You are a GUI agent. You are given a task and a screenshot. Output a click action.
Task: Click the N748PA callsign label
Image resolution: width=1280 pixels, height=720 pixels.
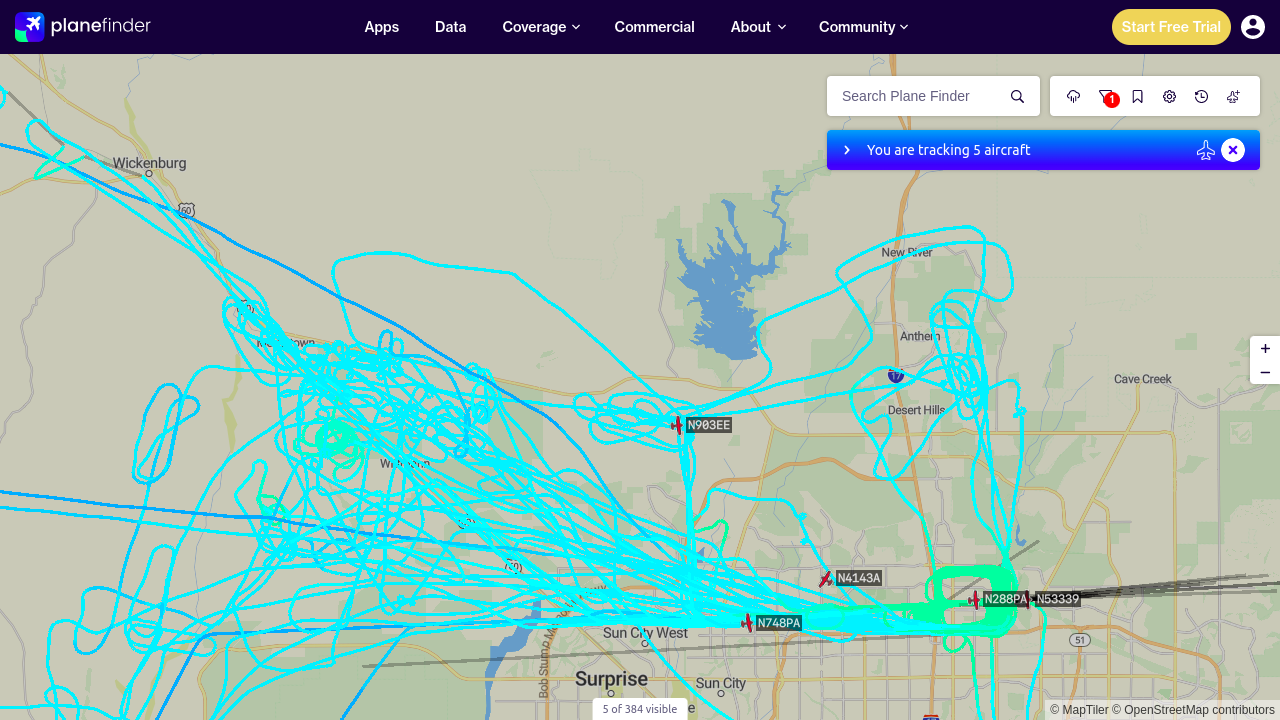(x=779, y=623)
